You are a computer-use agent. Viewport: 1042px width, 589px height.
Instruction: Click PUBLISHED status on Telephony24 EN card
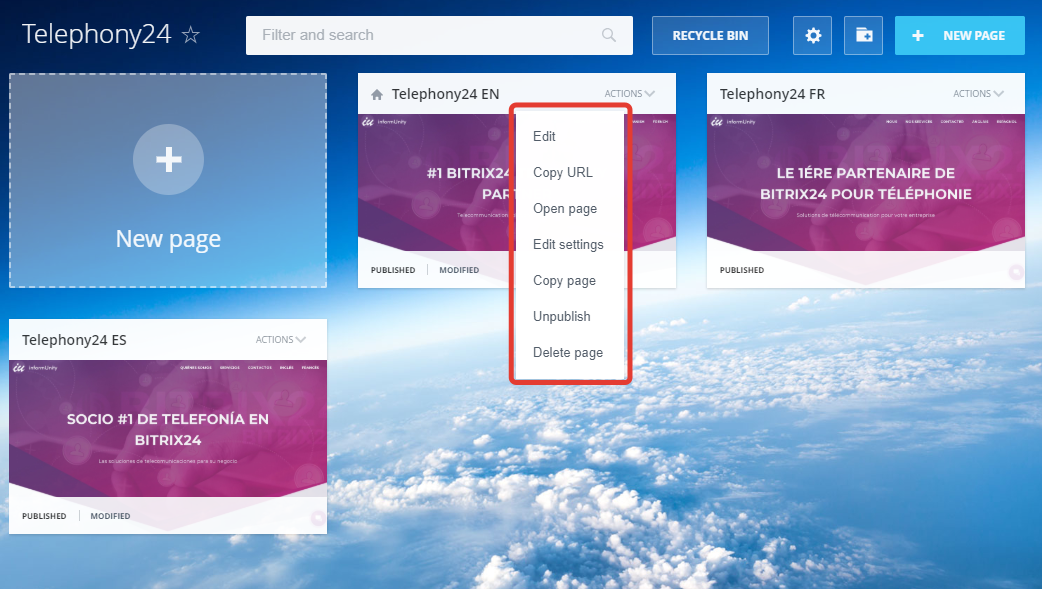click(x=393, y=270)
